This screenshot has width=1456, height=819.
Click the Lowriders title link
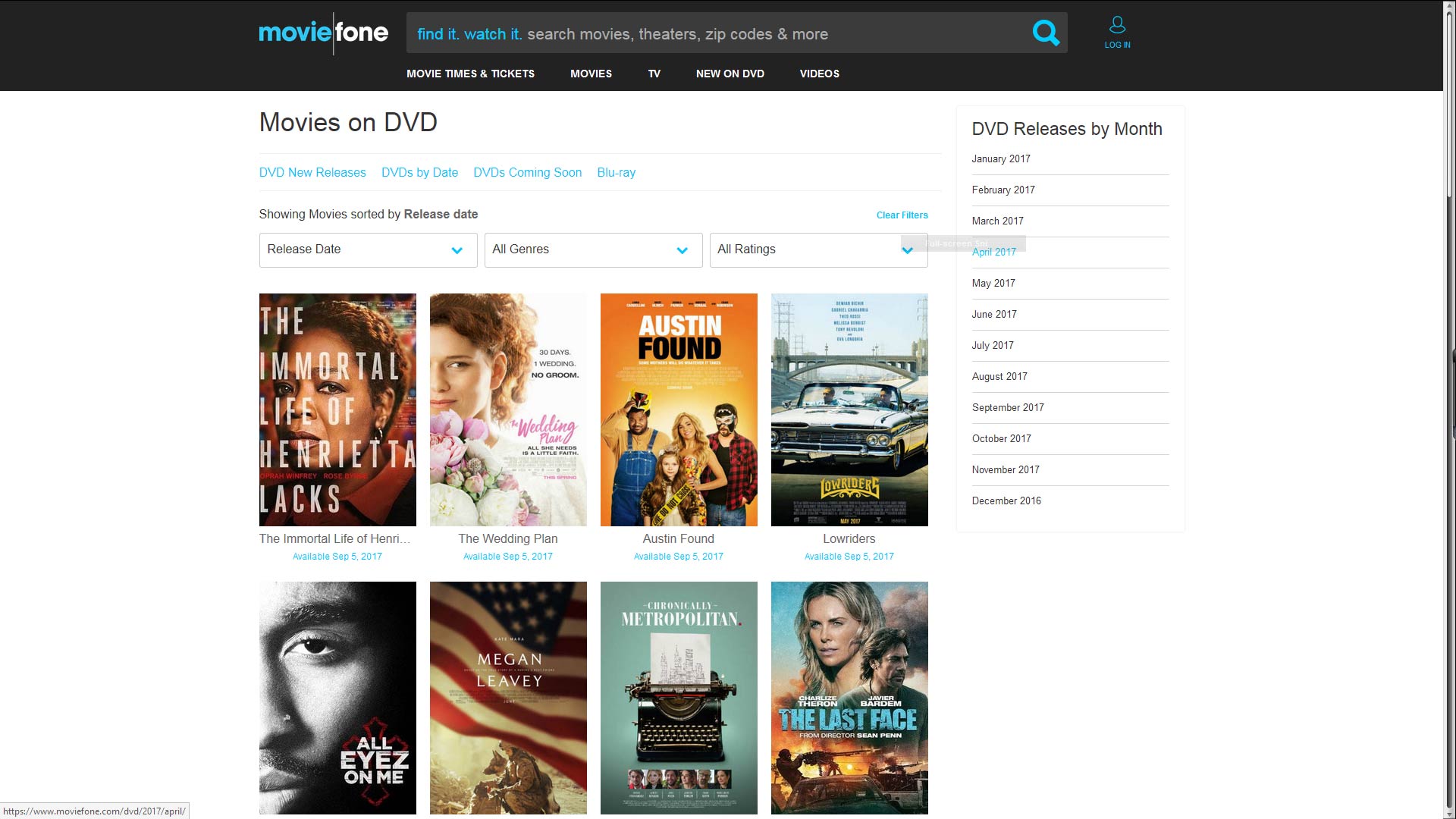click(x=849, y=538)
